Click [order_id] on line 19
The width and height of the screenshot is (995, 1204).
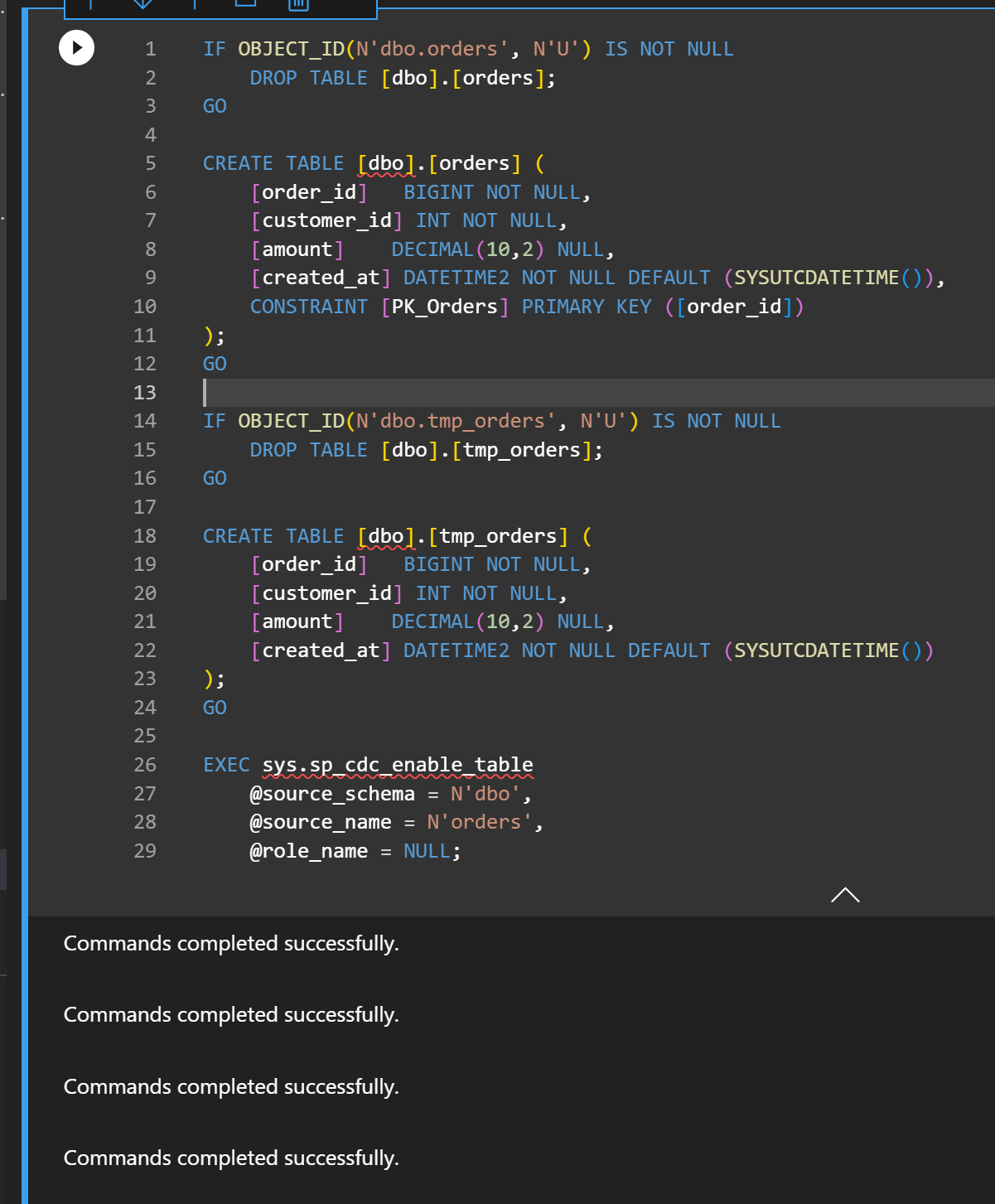(309, 564)
